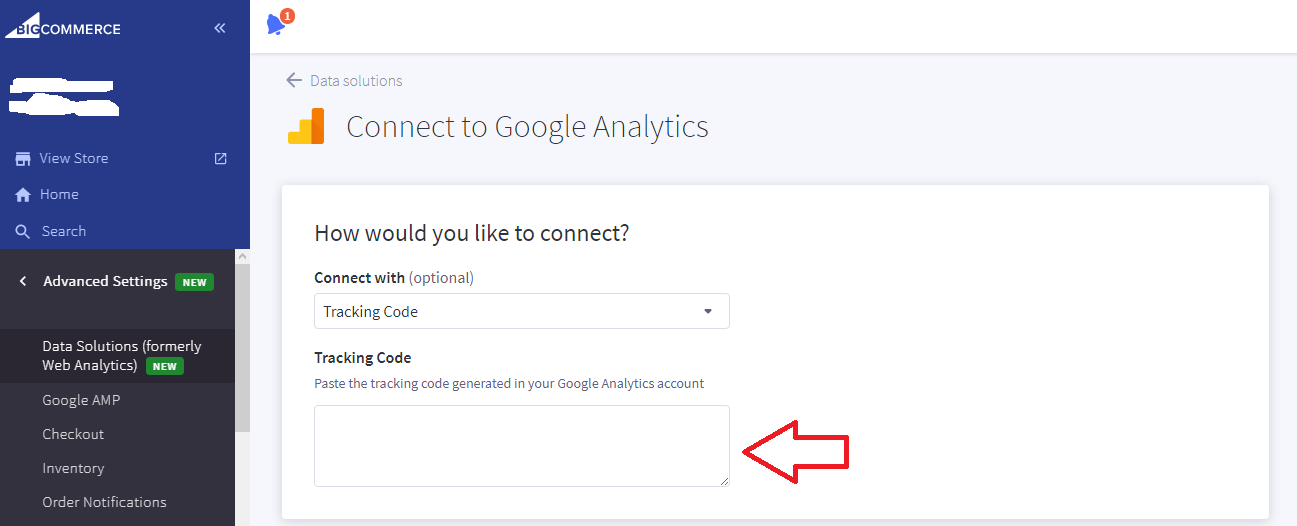Click inside the Tracking Code text area
1297x526 pixels.
pyautogui.click(x=521, y=445)
